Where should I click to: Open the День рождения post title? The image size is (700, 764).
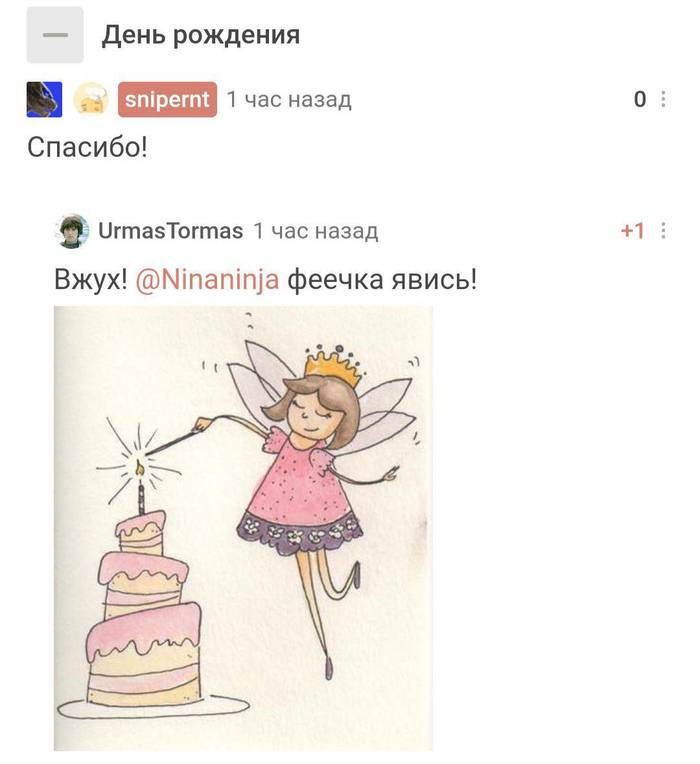click(201, 35)
